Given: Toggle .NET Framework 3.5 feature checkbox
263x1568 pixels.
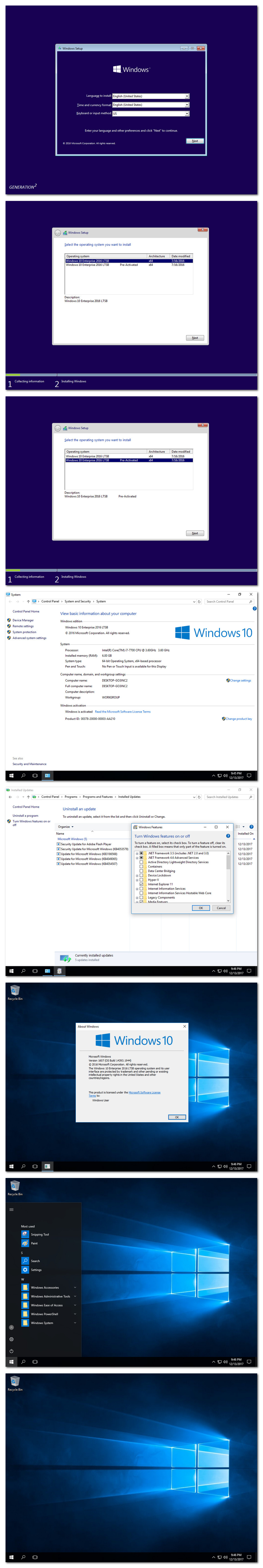Looking at the screenshot, I should 141,853.
